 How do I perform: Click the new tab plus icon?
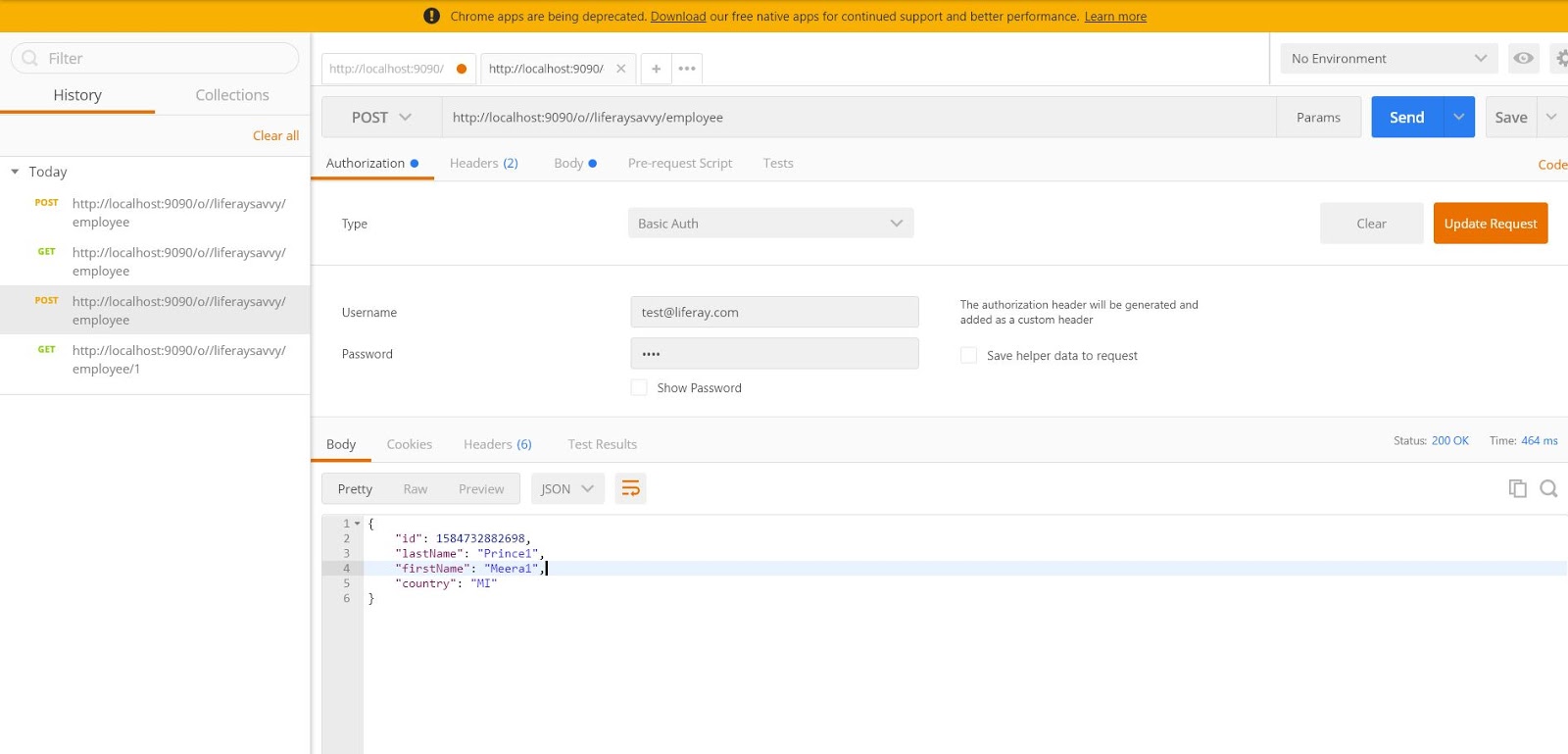(x=656, y=69)
